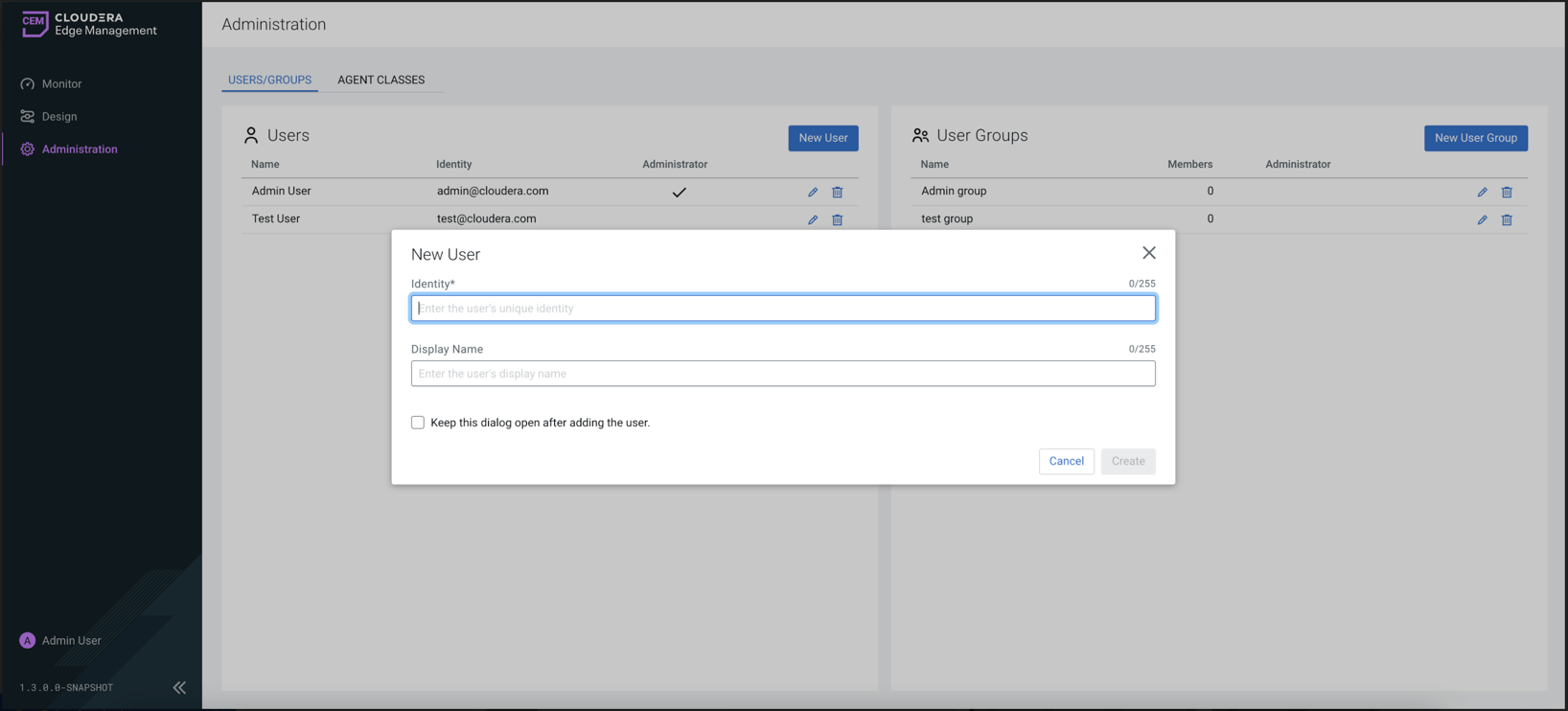Click the Create button
Screen dimensions: 1568x711
pos(1127,461)
